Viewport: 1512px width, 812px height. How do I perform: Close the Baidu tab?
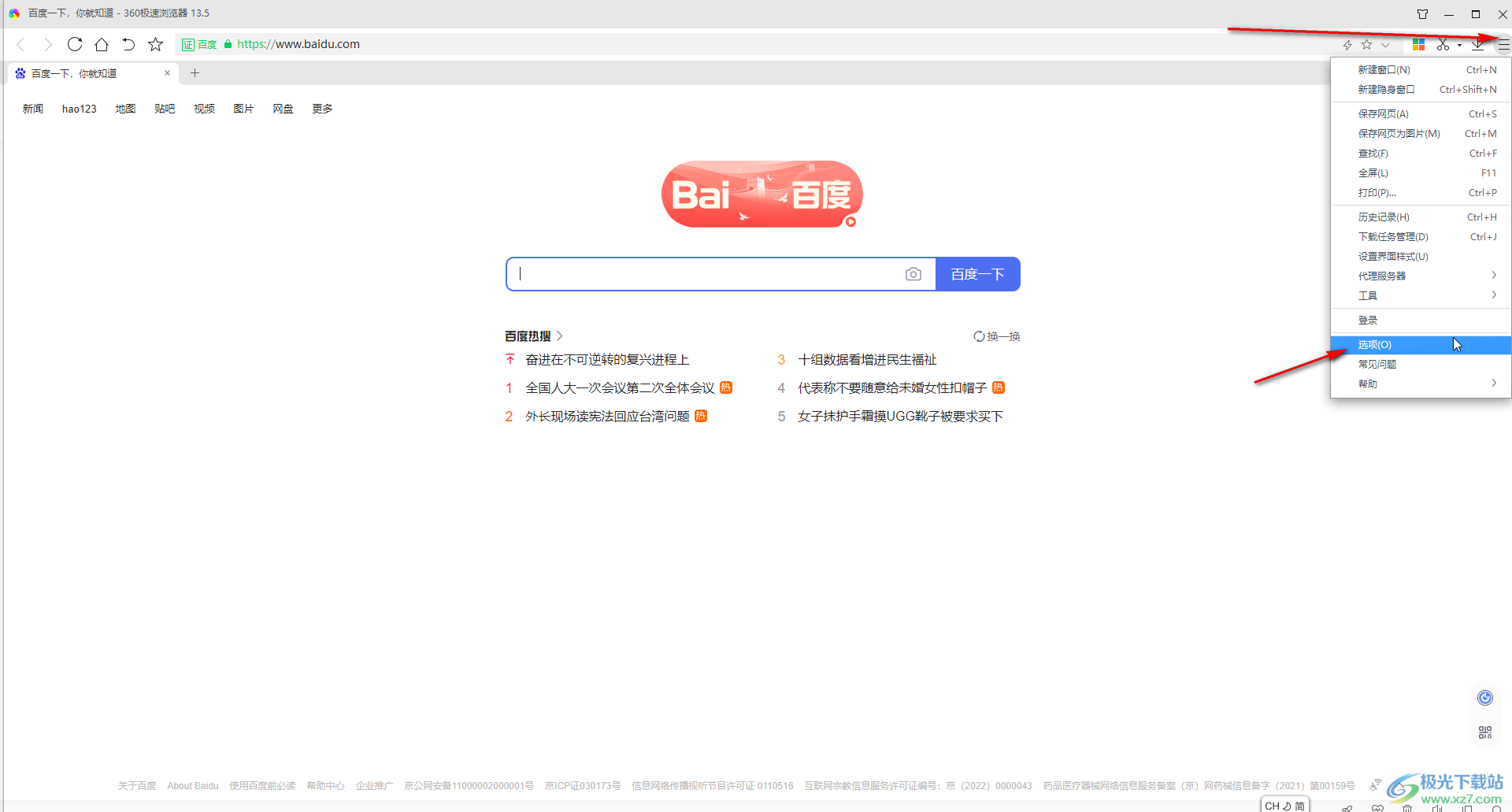(167, 73)
